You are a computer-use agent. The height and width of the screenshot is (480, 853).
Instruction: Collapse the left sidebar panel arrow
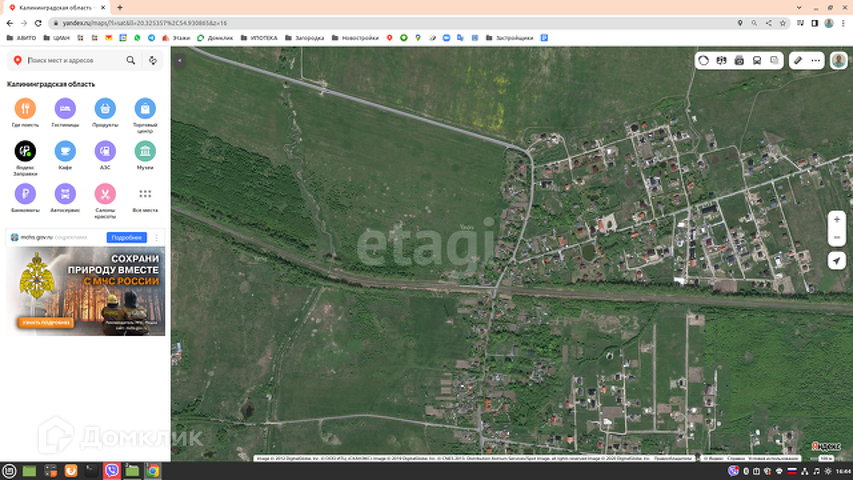(179, 60)
